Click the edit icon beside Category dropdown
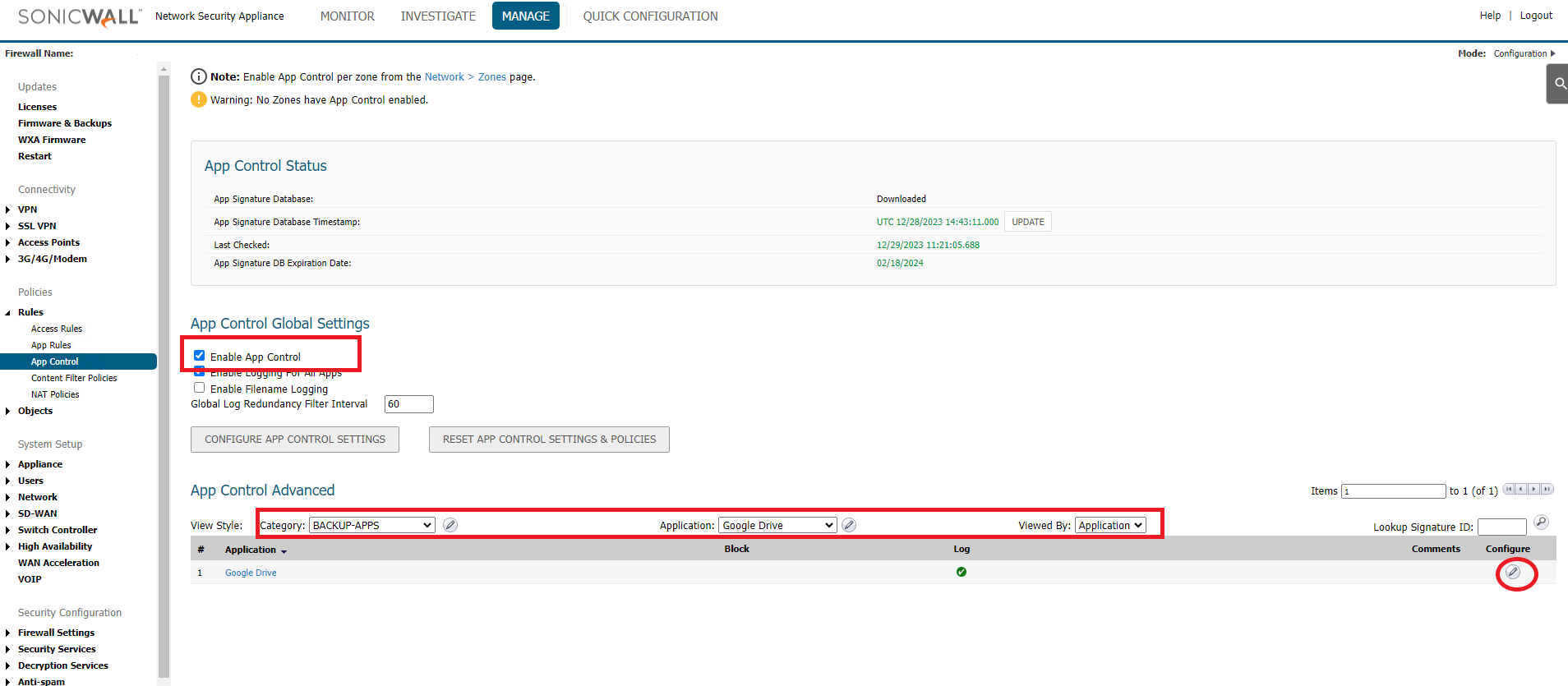The image size is (1568, 686). [x=450, y=525]
